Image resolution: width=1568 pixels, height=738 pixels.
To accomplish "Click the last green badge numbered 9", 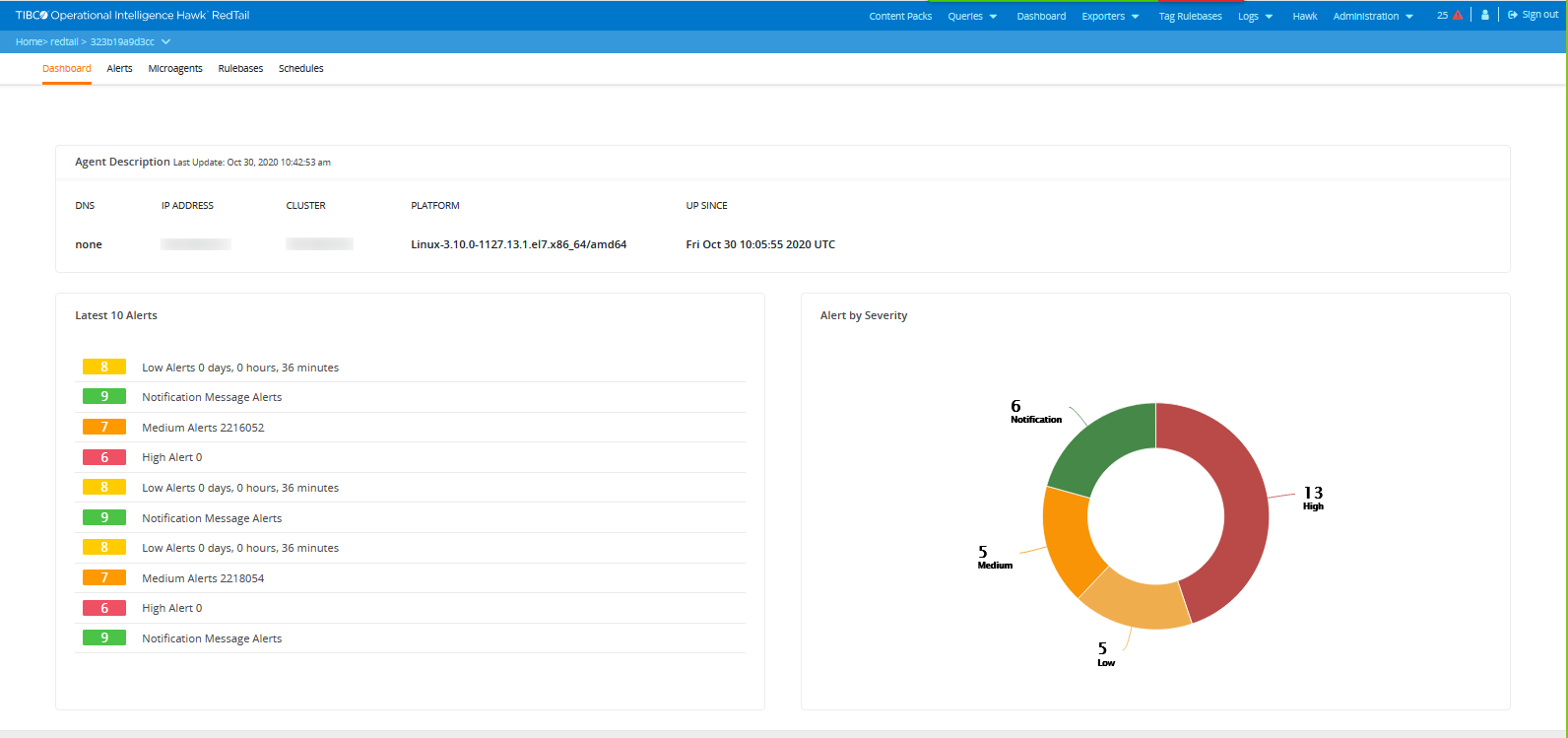I will 104,637.
